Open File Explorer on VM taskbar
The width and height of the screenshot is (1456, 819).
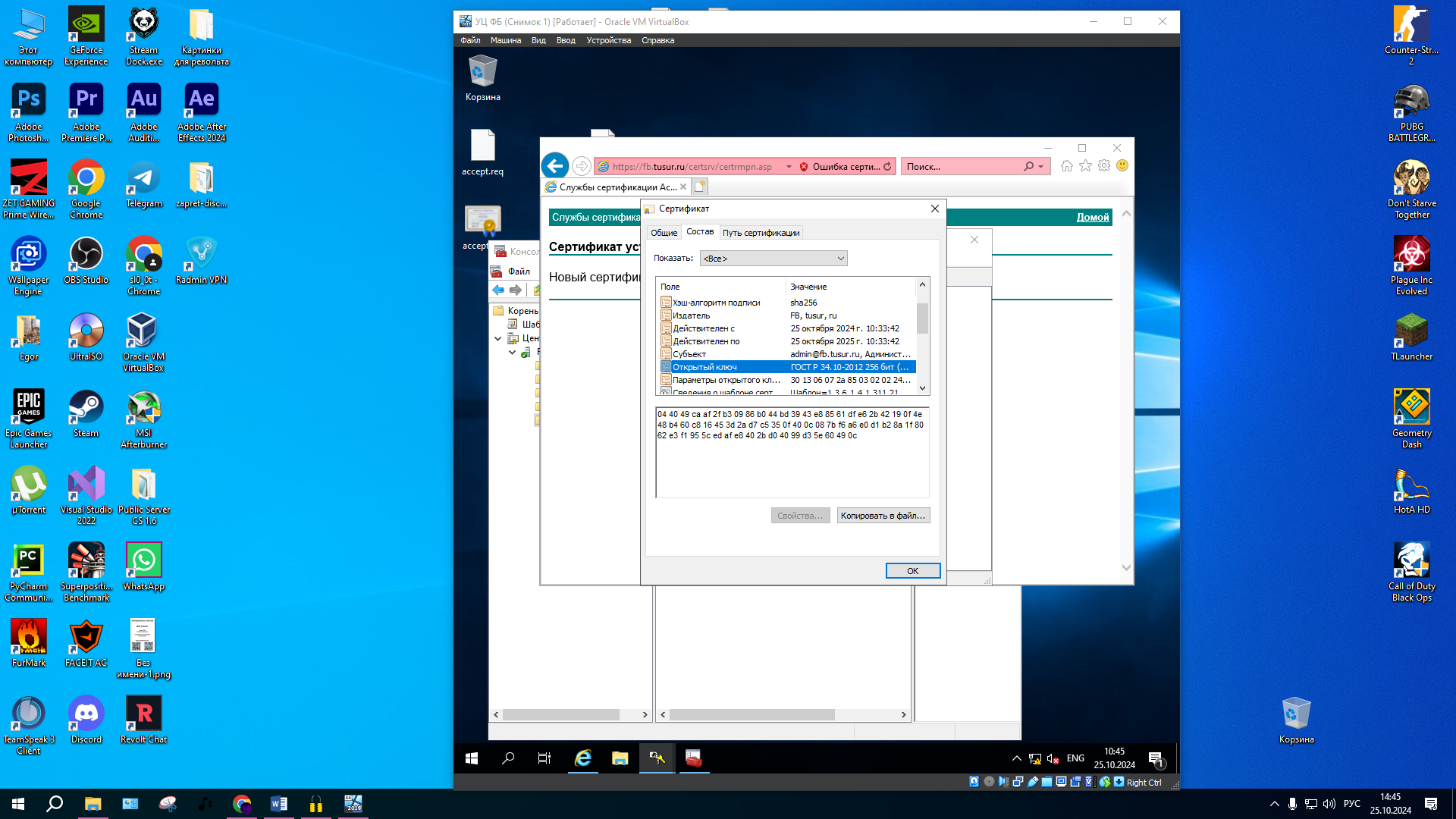click(x=620, y=758)
